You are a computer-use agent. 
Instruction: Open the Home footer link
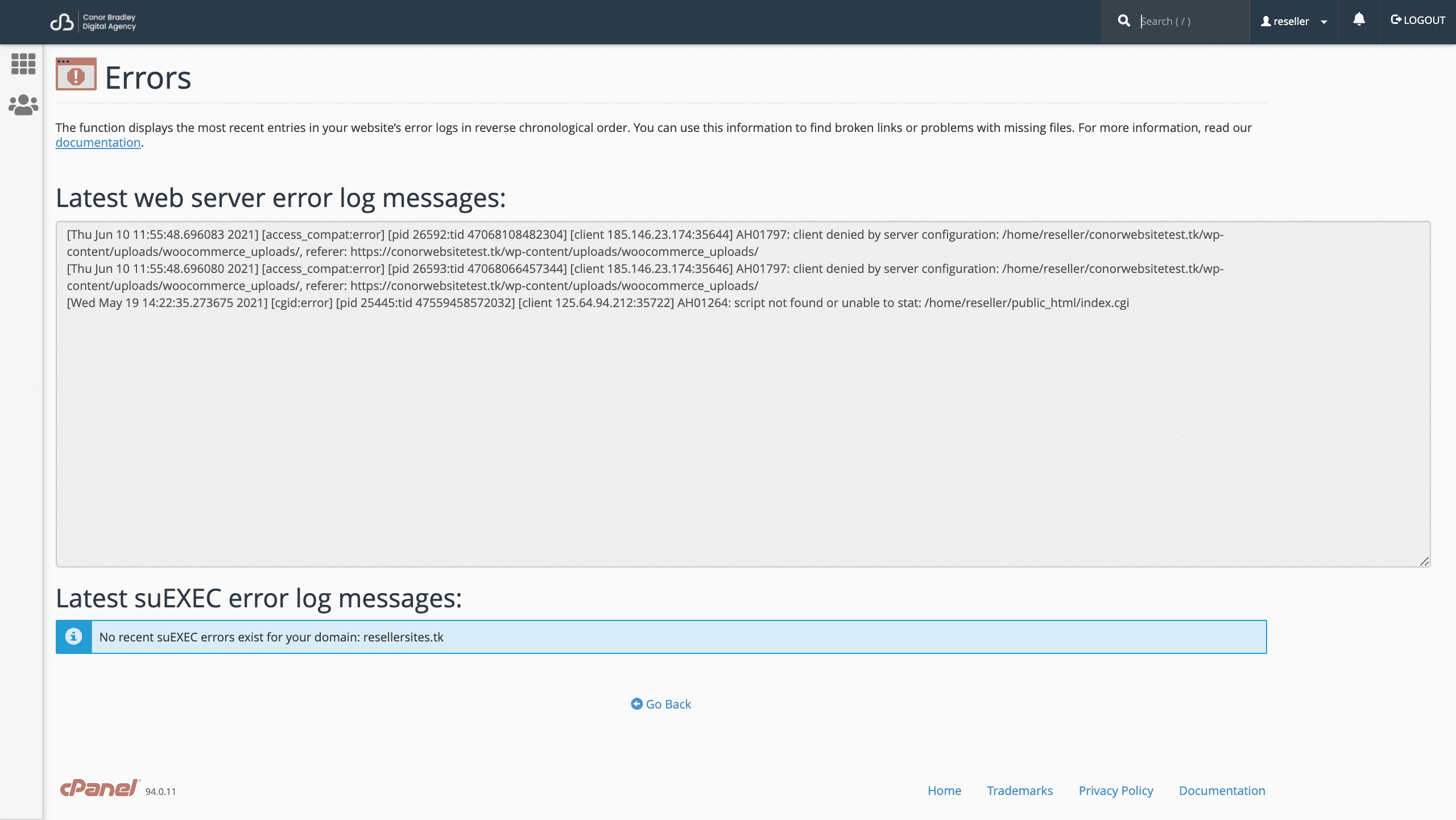click(944, 790)
